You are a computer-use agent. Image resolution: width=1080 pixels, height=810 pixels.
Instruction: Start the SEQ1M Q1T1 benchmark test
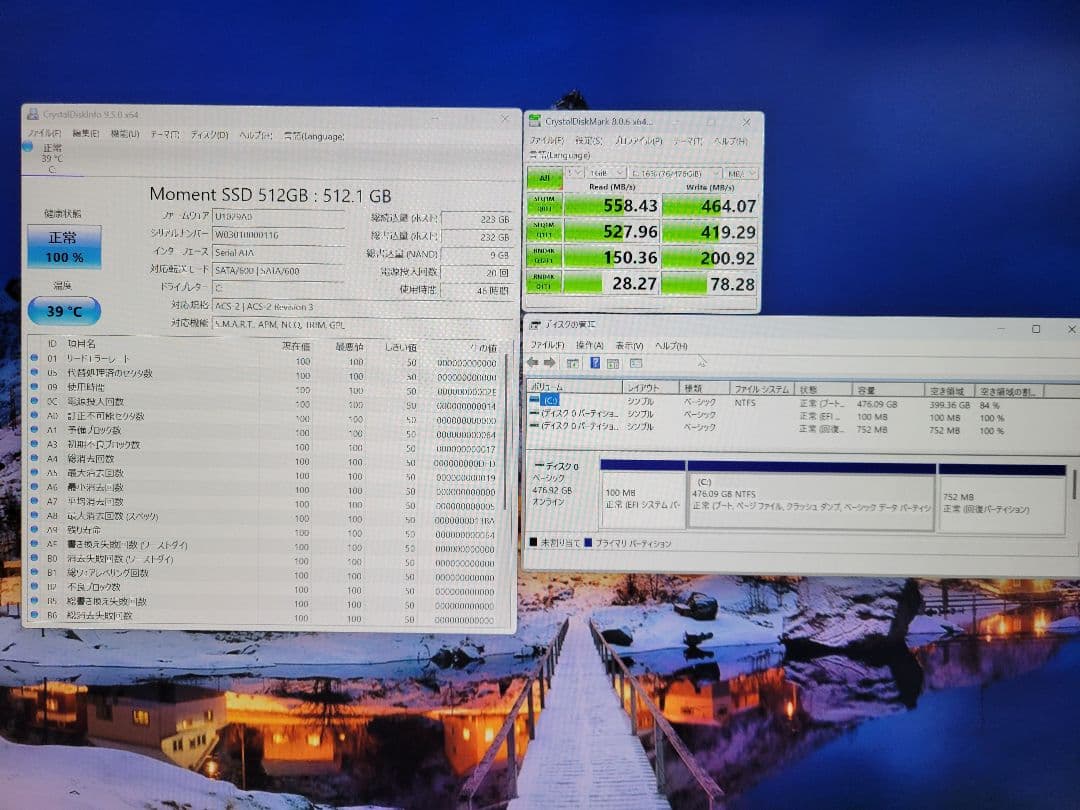click(x=544, y=231)
